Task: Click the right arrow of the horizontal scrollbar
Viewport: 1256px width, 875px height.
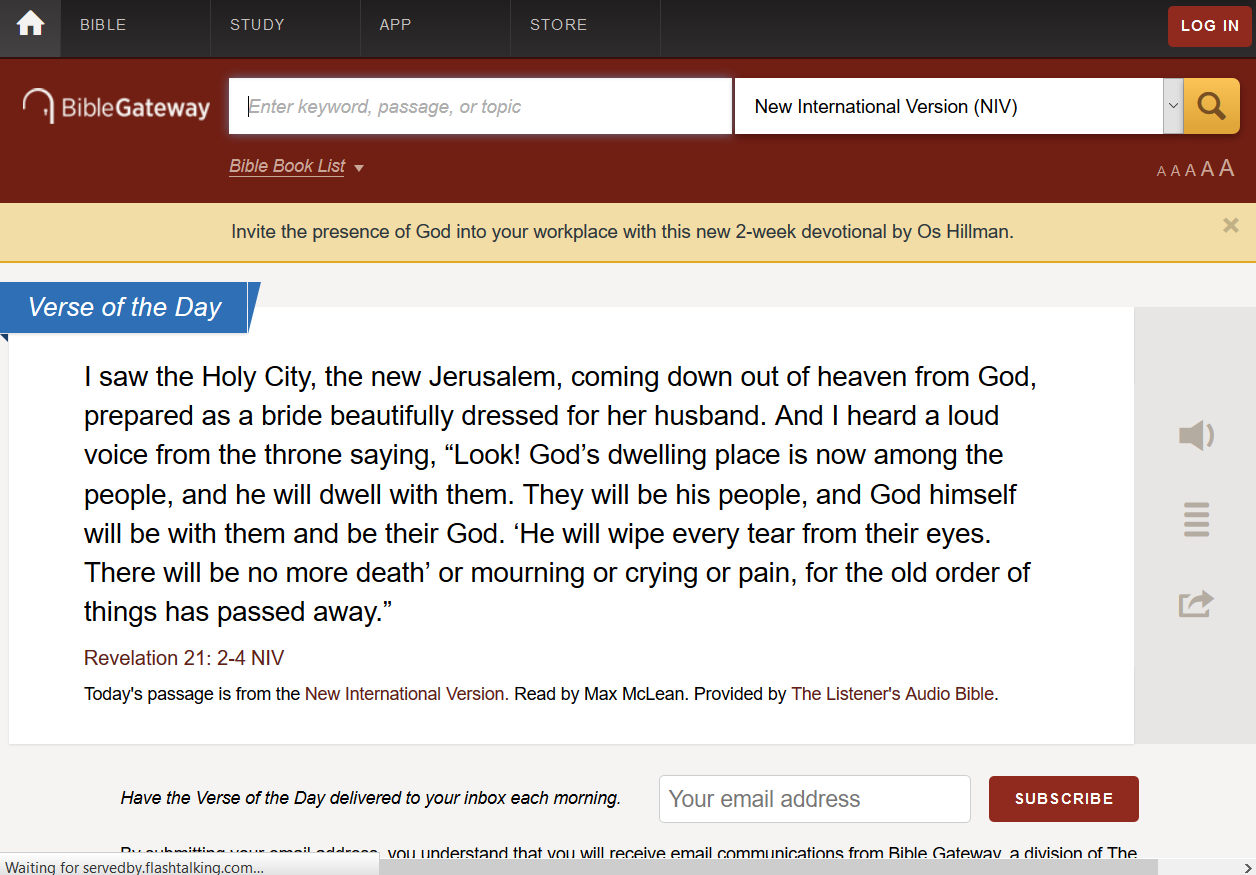Action: [1247, 866]
